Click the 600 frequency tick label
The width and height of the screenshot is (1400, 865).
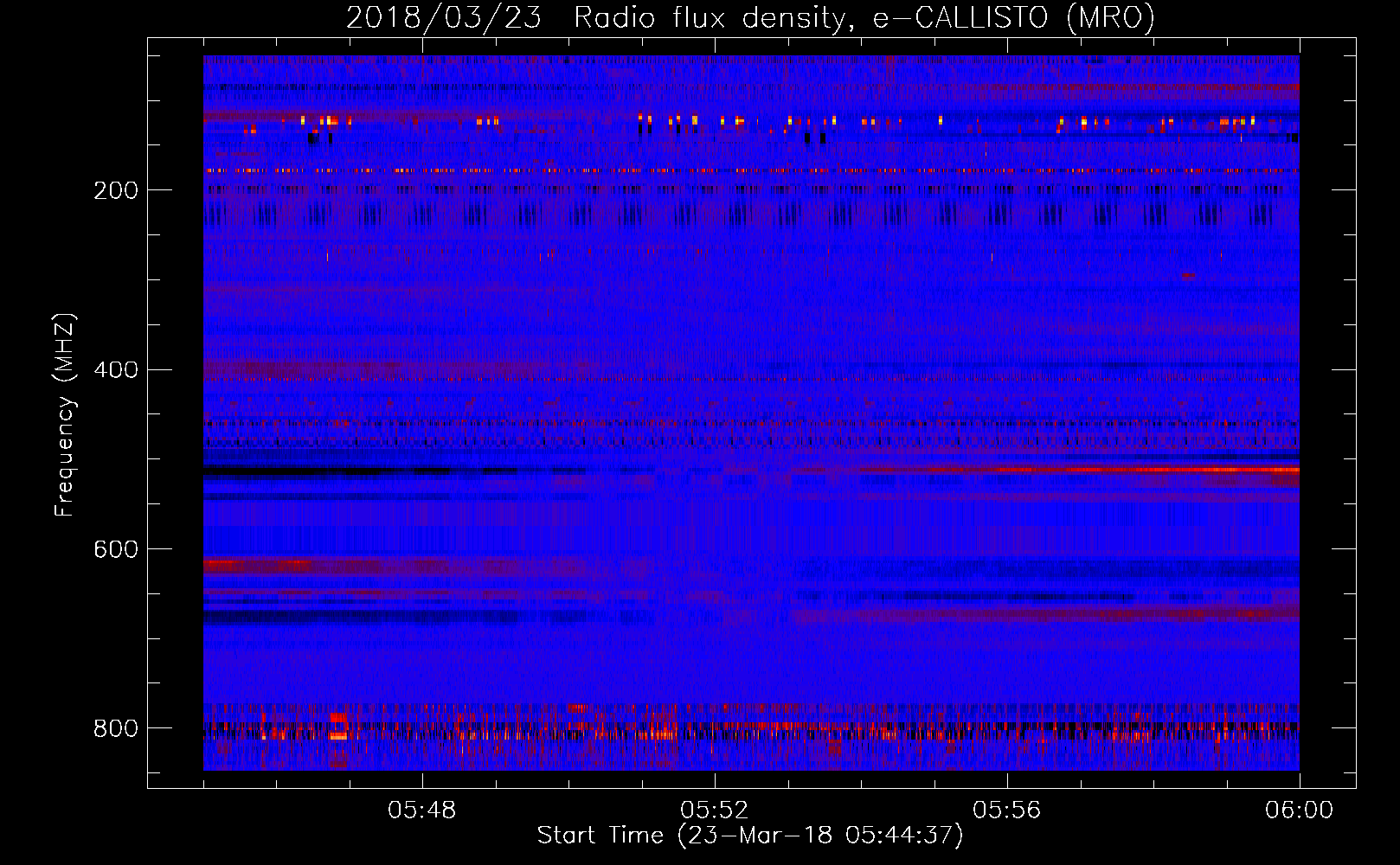[116, 549]
